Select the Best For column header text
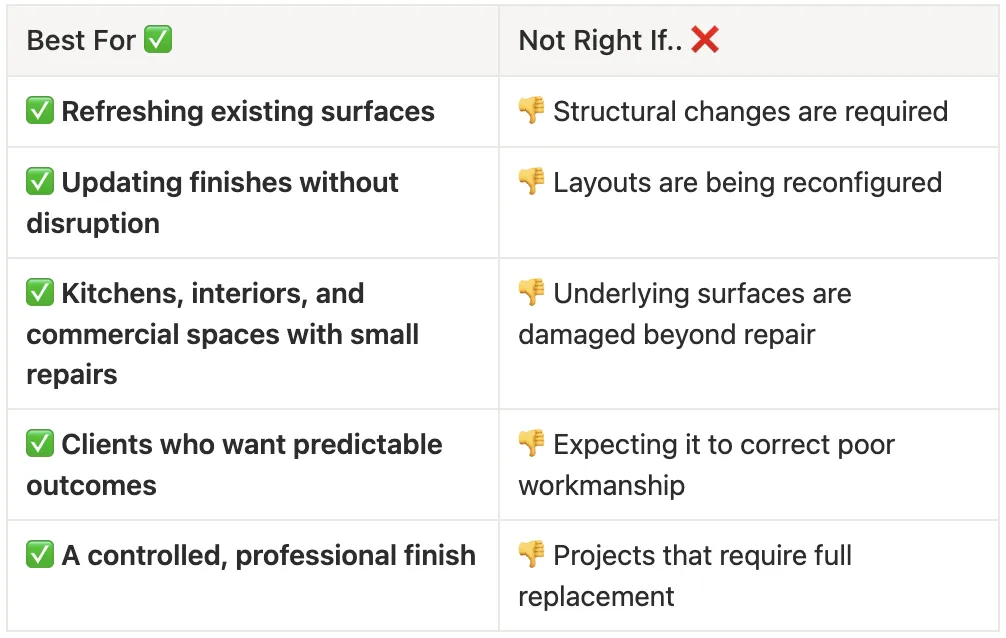 (x=82, y=41)
